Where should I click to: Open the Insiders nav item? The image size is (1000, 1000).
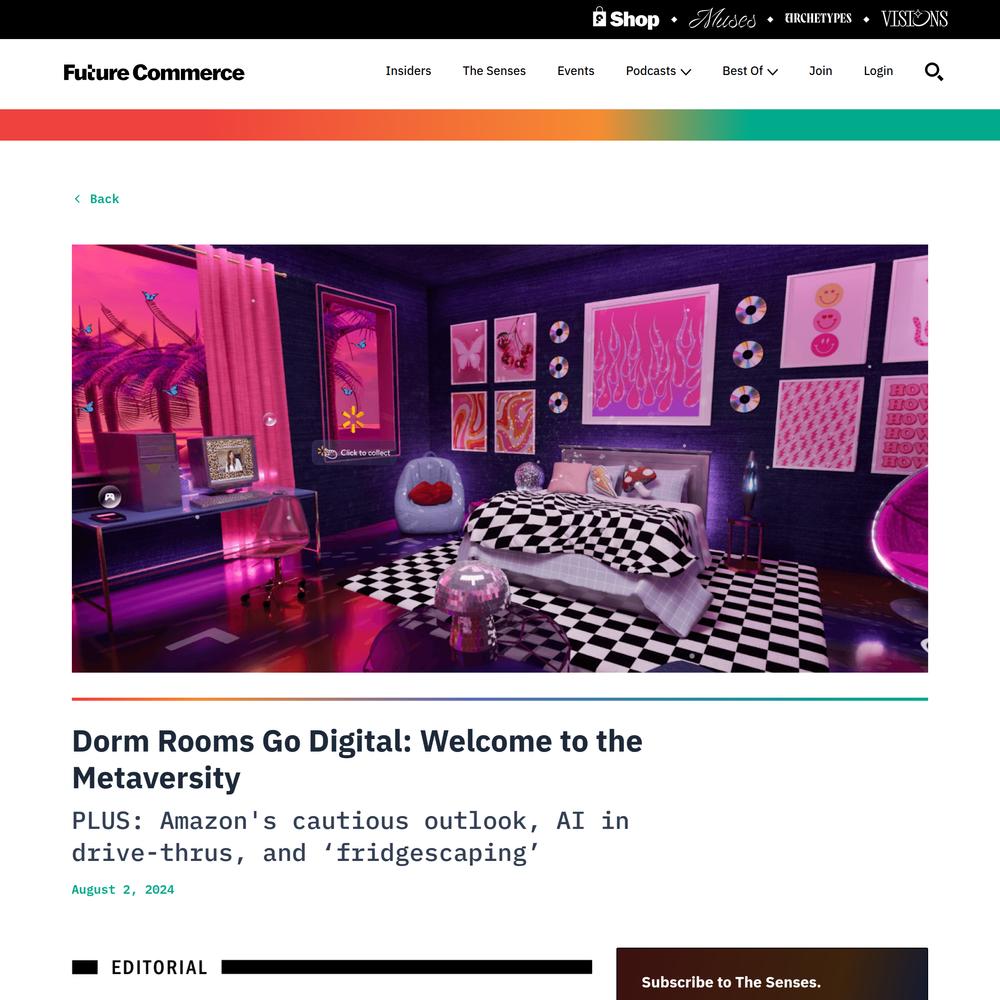click(x=408, y=71)
